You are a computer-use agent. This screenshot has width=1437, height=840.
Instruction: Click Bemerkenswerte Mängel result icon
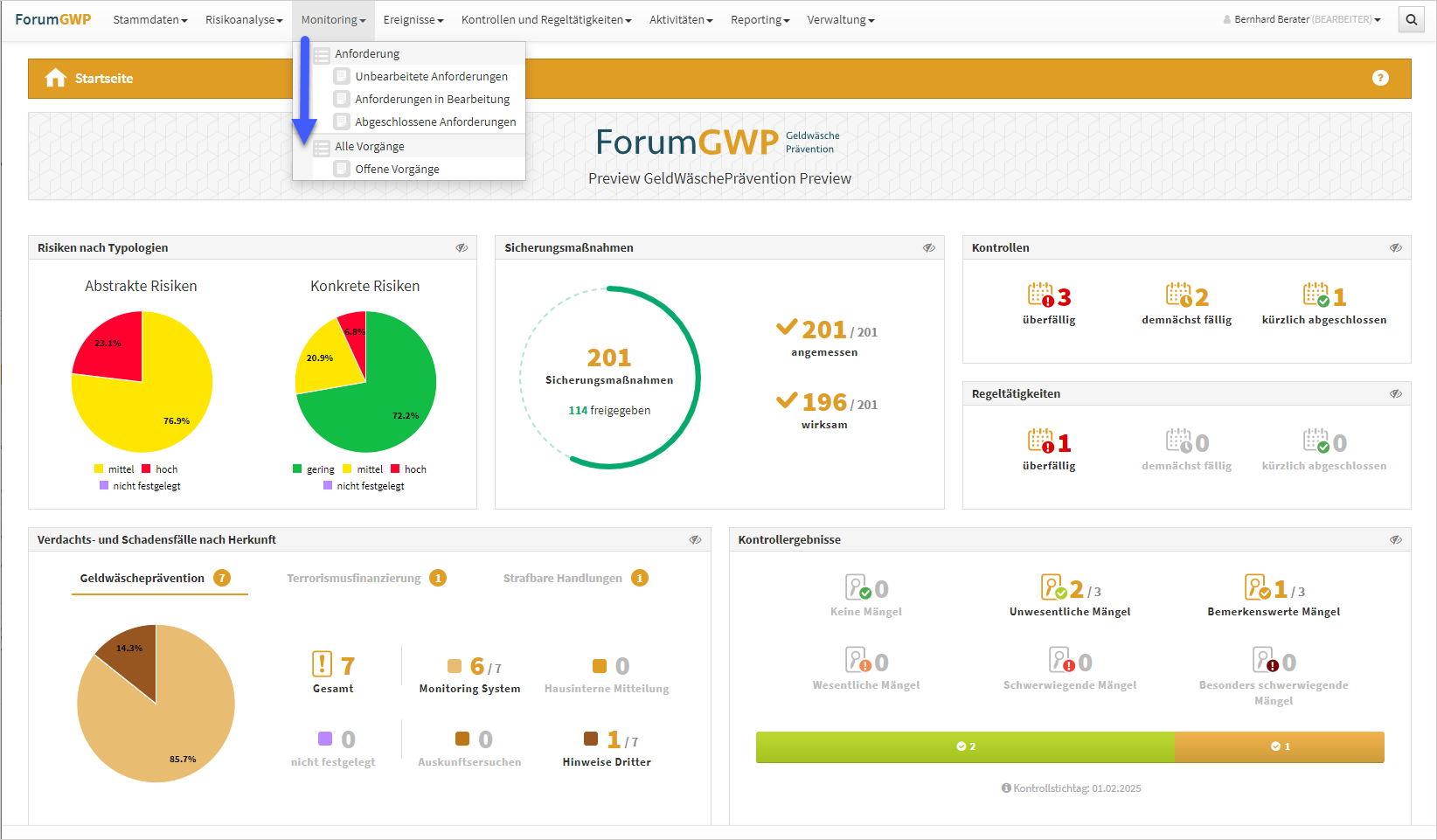pos(1257,587)
